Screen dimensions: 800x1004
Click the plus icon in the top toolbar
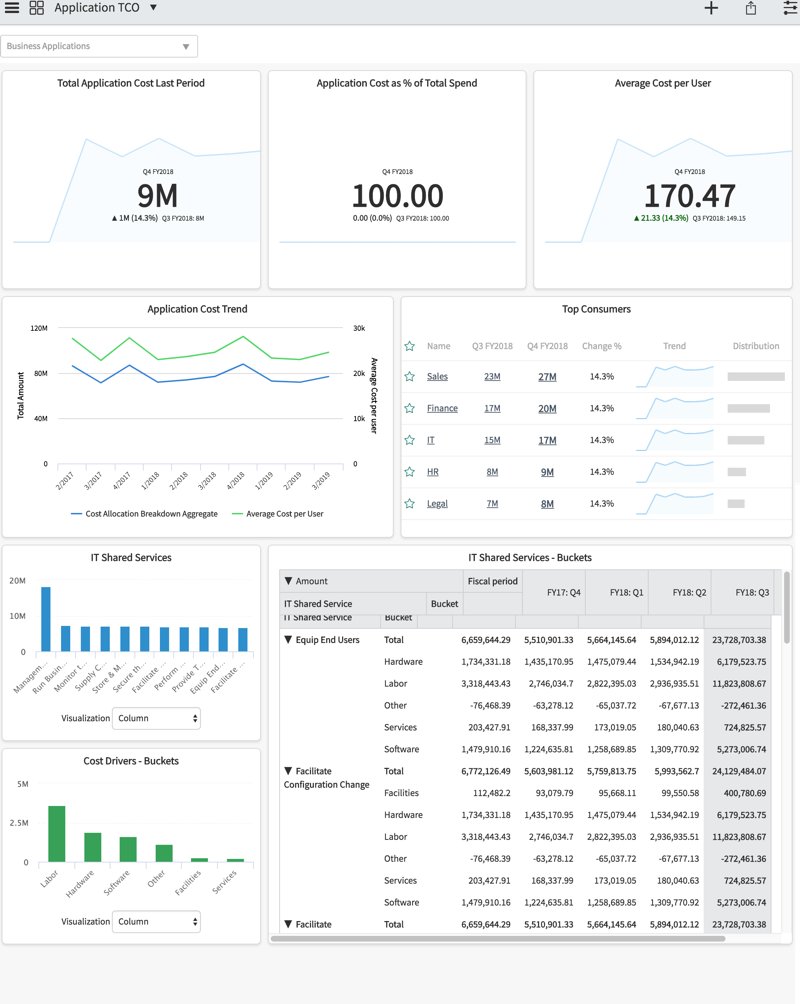[x=710, y=8]
